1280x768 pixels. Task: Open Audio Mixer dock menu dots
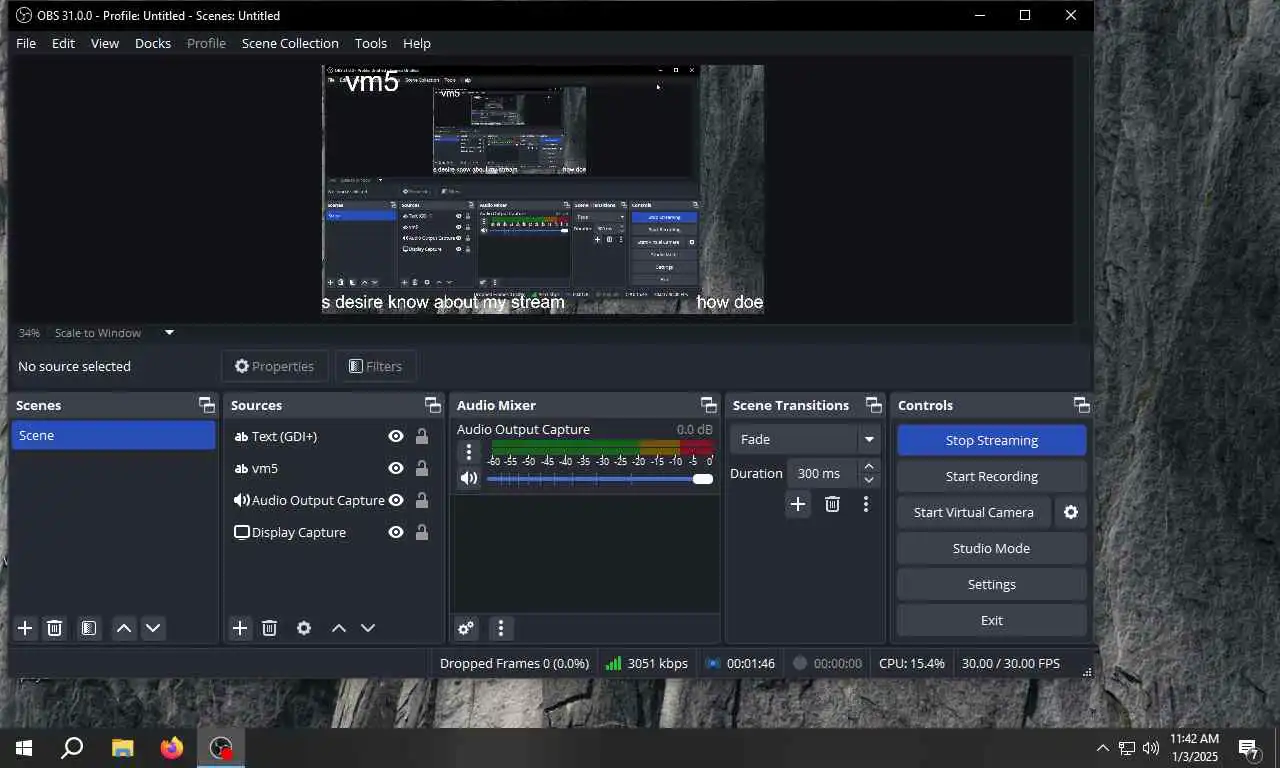point(501,628)
